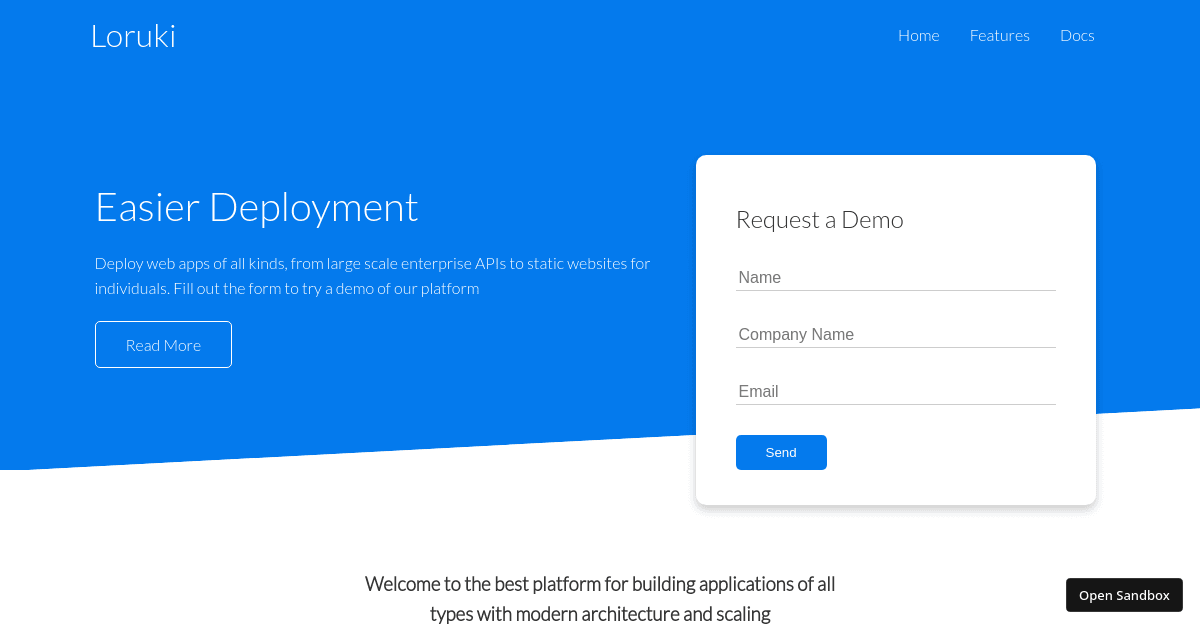Click the Read More button
1200x630 pixels.
coord(163,344)
